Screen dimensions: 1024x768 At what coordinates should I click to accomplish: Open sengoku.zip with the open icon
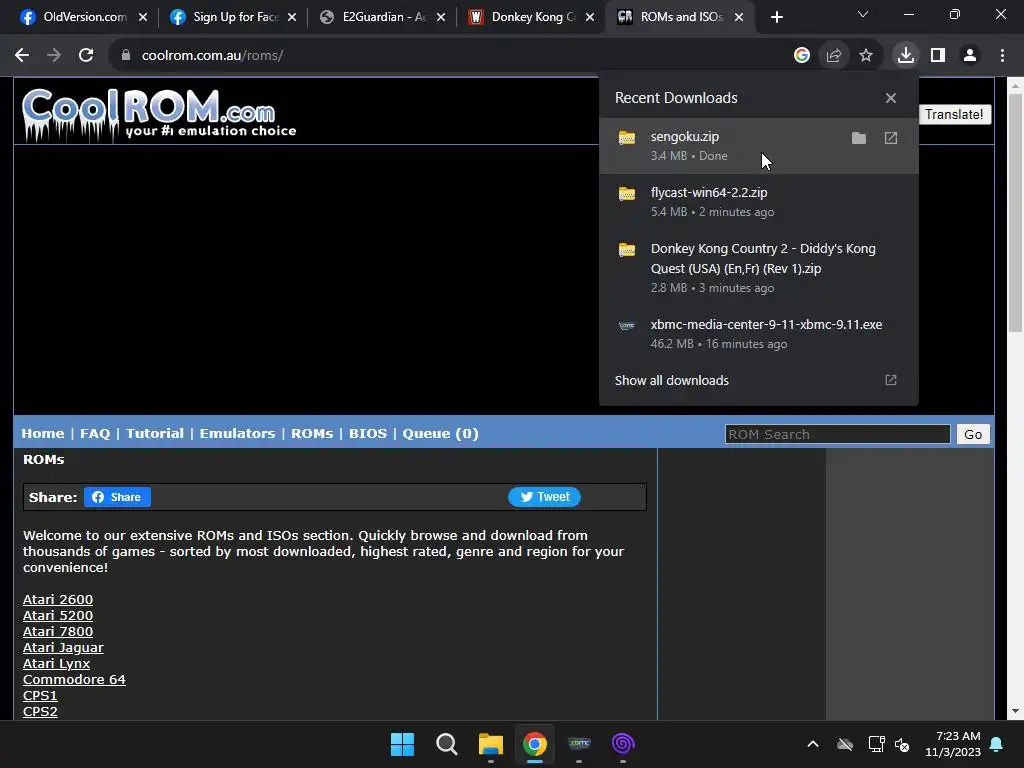tap(891, 138)
